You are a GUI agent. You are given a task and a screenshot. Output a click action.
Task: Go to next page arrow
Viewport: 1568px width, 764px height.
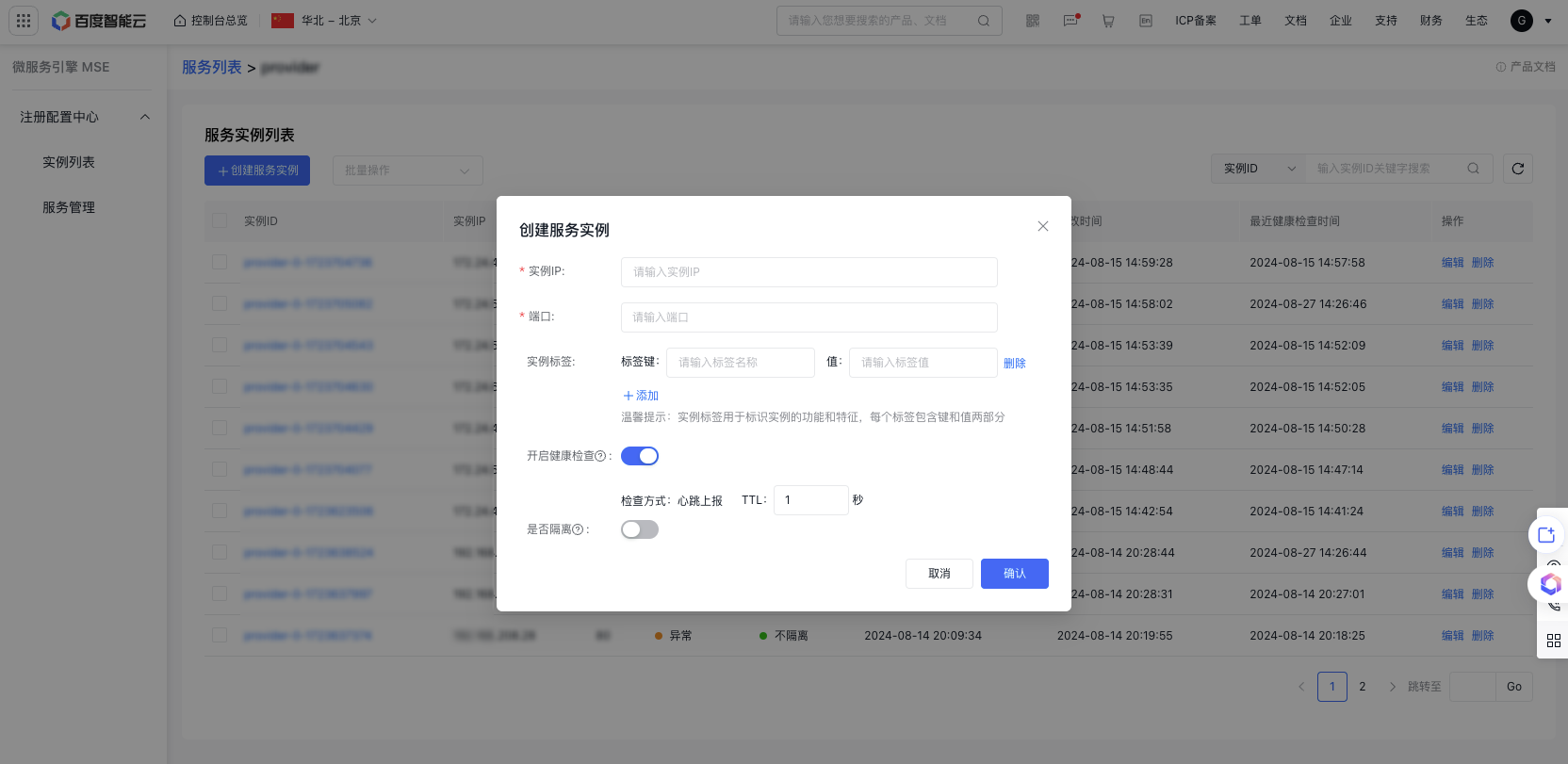1393,687
